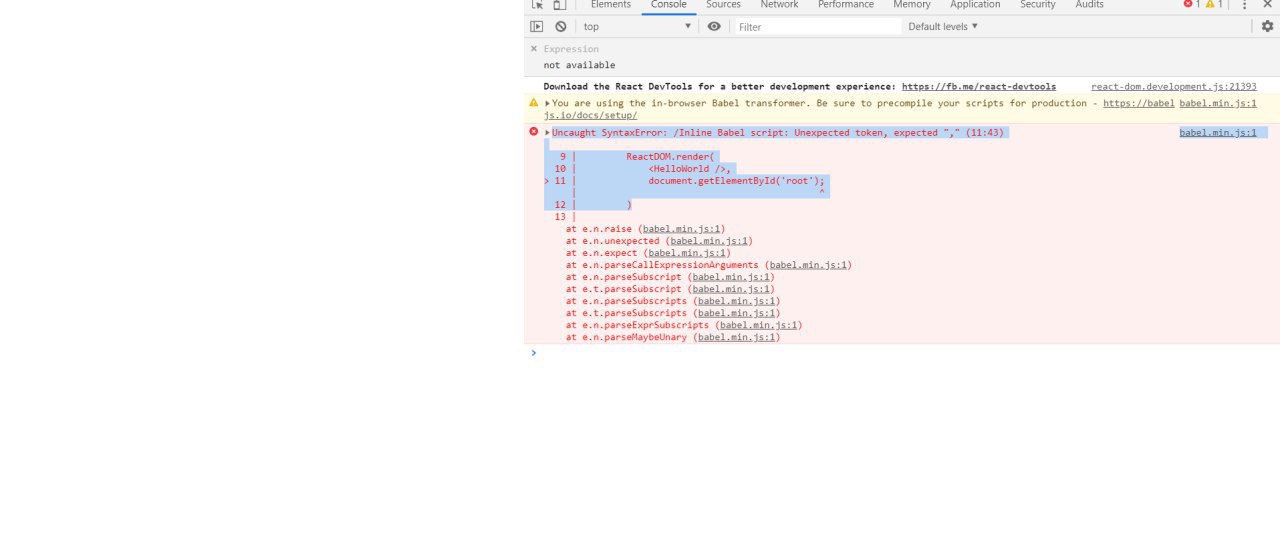Click the '<HelloWorld />,' code line
Image resolution: width=1280 pixels, height=536 pixels.
coord(690,169)
